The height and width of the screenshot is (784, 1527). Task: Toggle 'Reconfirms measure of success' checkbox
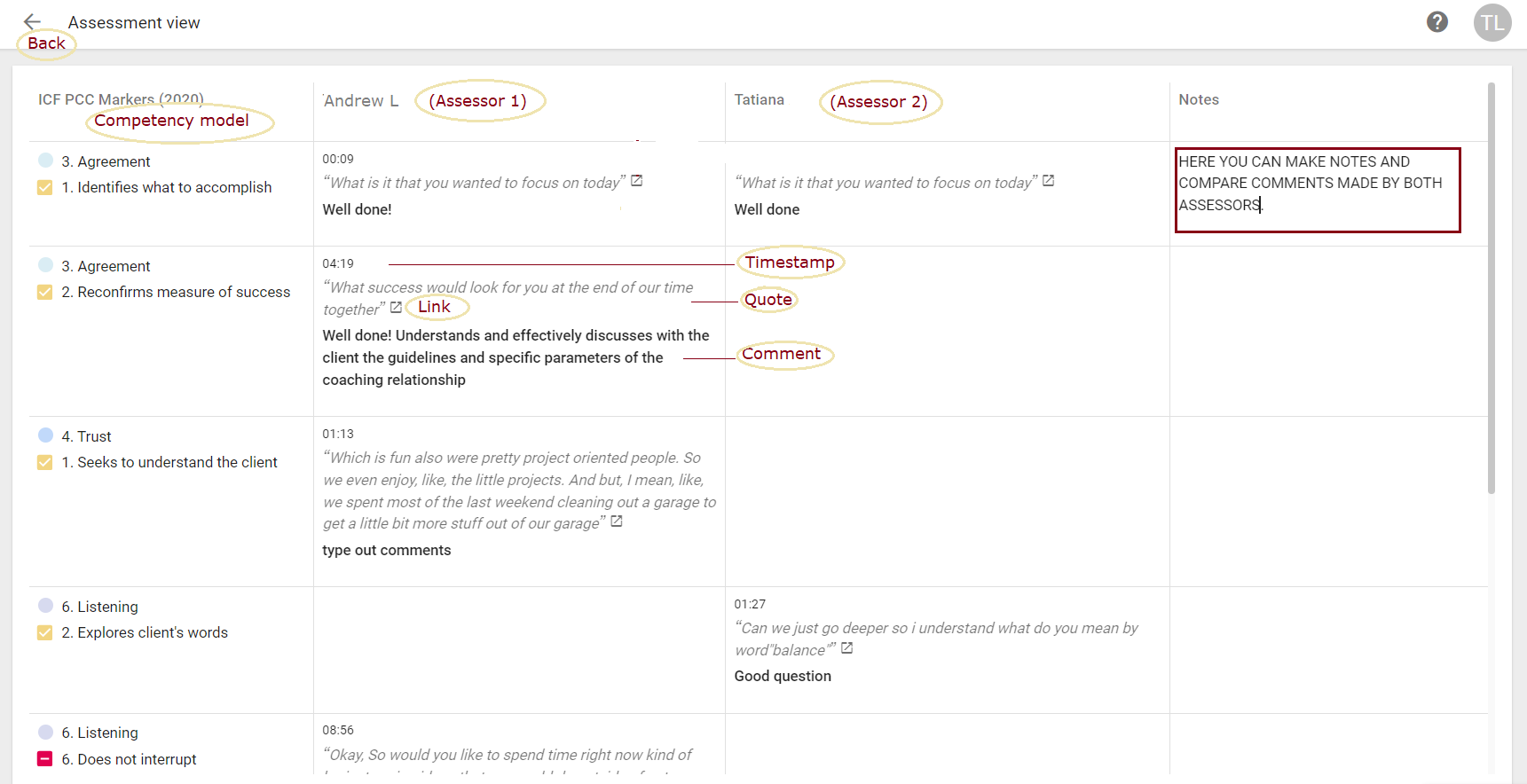[45, 292]
